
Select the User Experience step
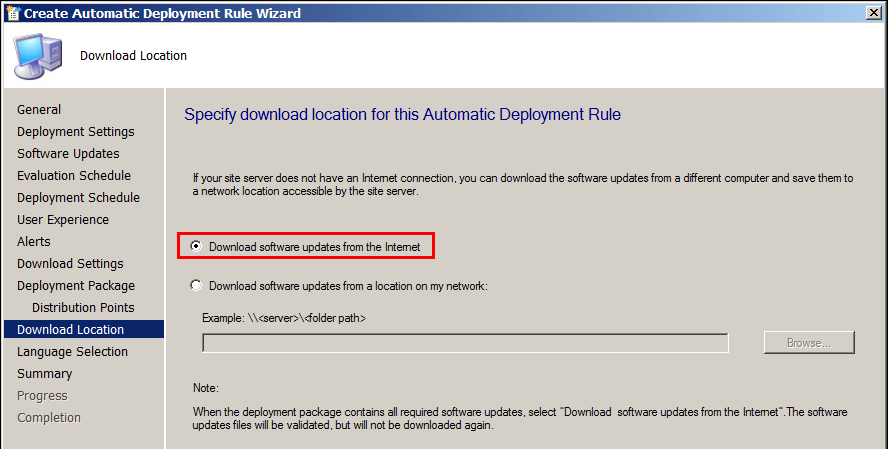[x=63, y=220]
